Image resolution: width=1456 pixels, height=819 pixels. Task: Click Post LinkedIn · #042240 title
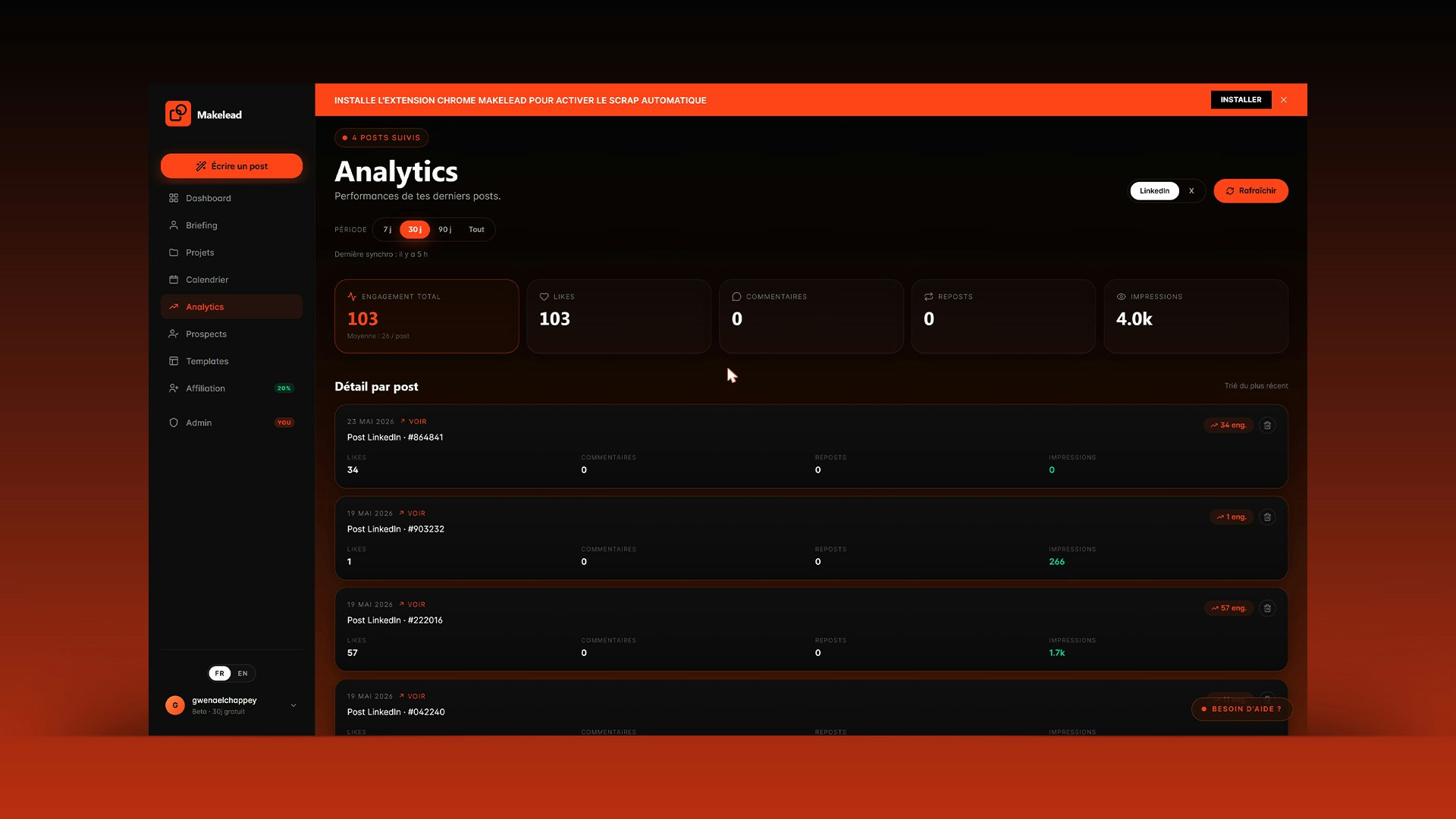[x=396, y=712]
